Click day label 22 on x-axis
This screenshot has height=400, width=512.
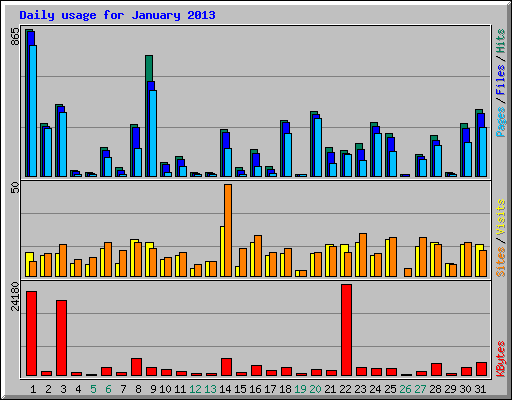point(345,389)
